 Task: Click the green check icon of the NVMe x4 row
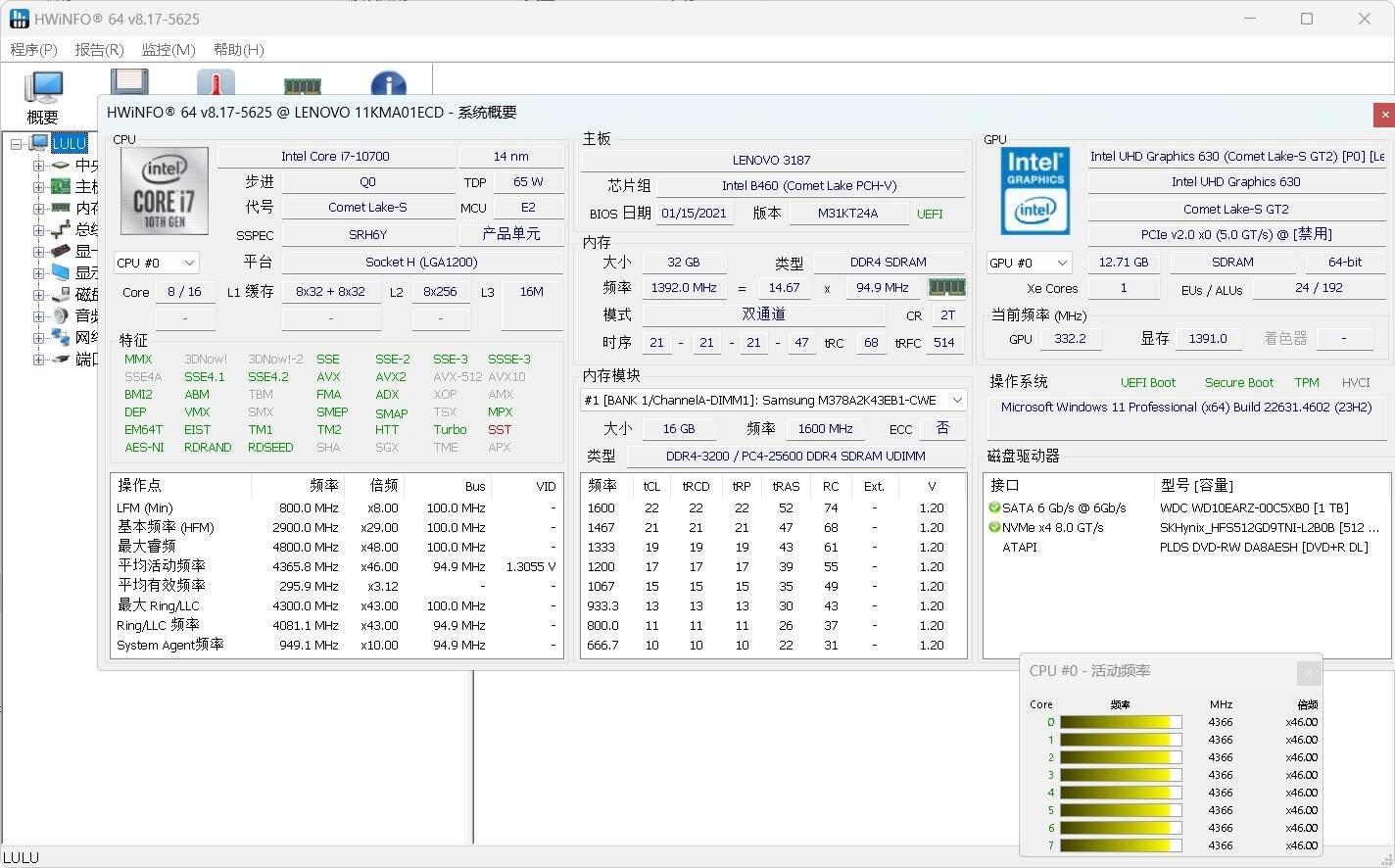[x=994, y=527]
